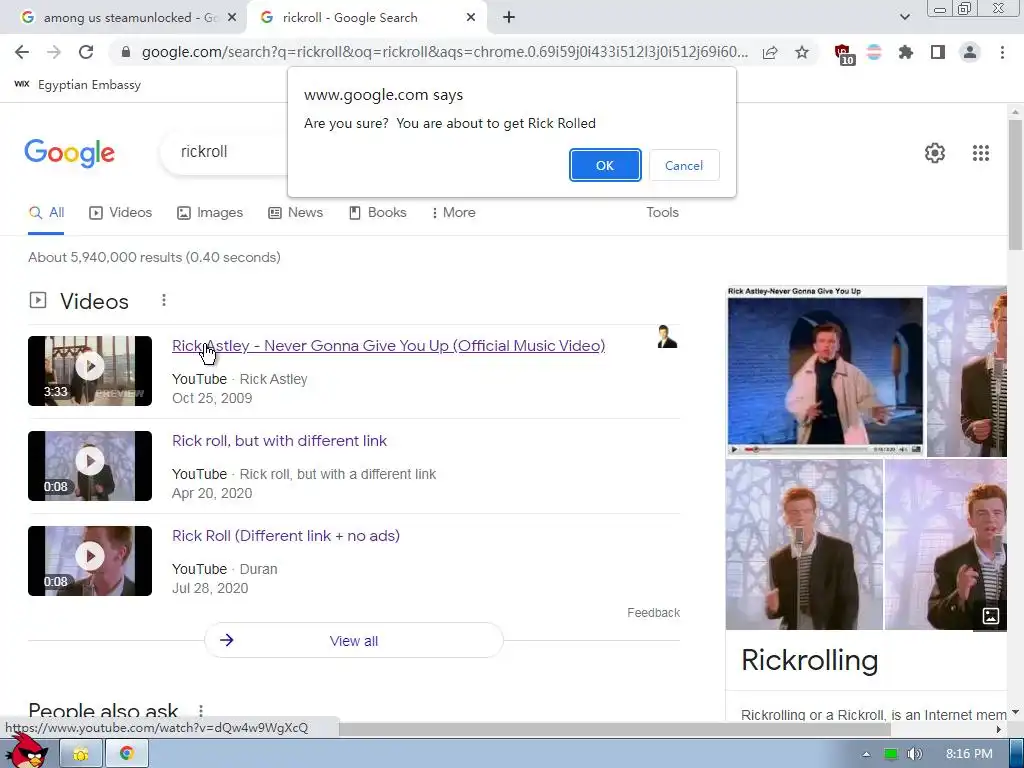Click the Angry Birds start button
1024x768 pixels.
click(28, 751)
